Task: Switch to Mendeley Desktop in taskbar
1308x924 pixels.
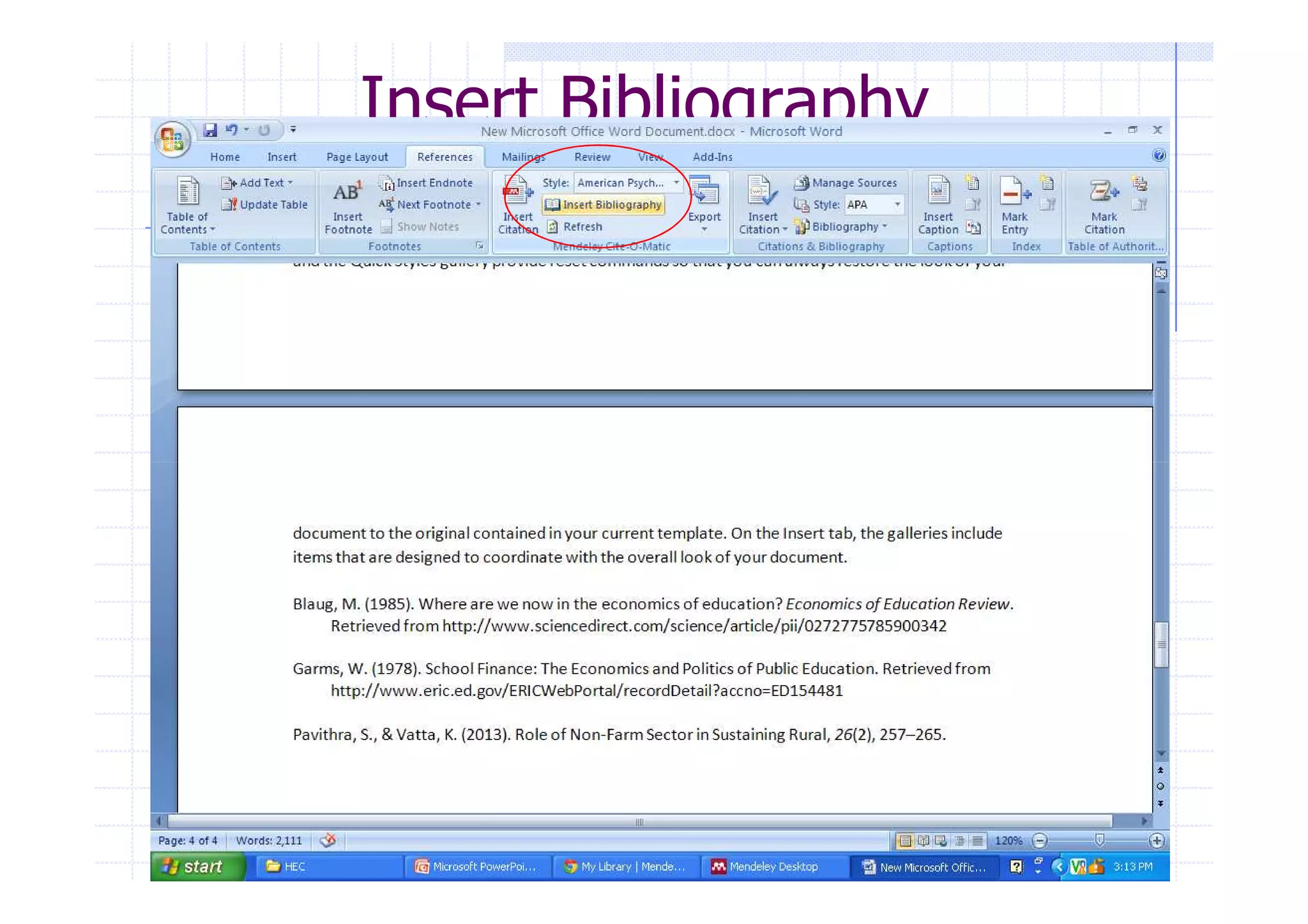Action: pyautogui.click(x=775, y=867)
